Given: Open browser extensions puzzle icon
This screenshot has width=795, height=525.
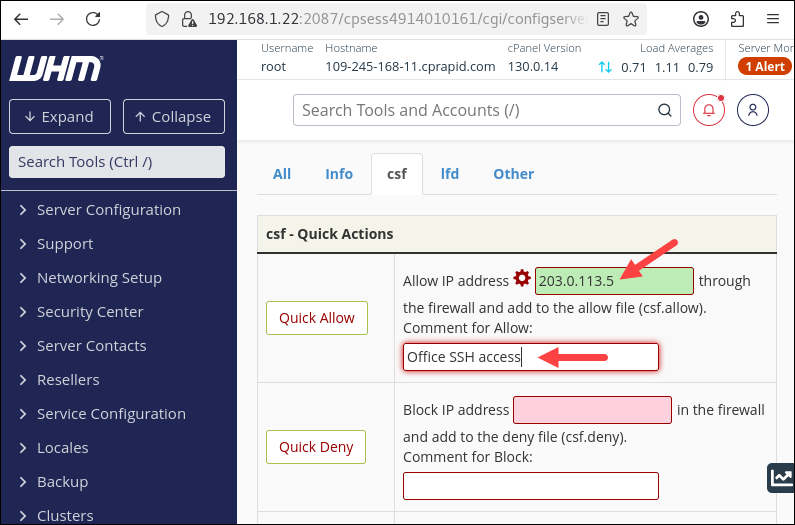Looking at the screenshot, I should pos(737,19).
